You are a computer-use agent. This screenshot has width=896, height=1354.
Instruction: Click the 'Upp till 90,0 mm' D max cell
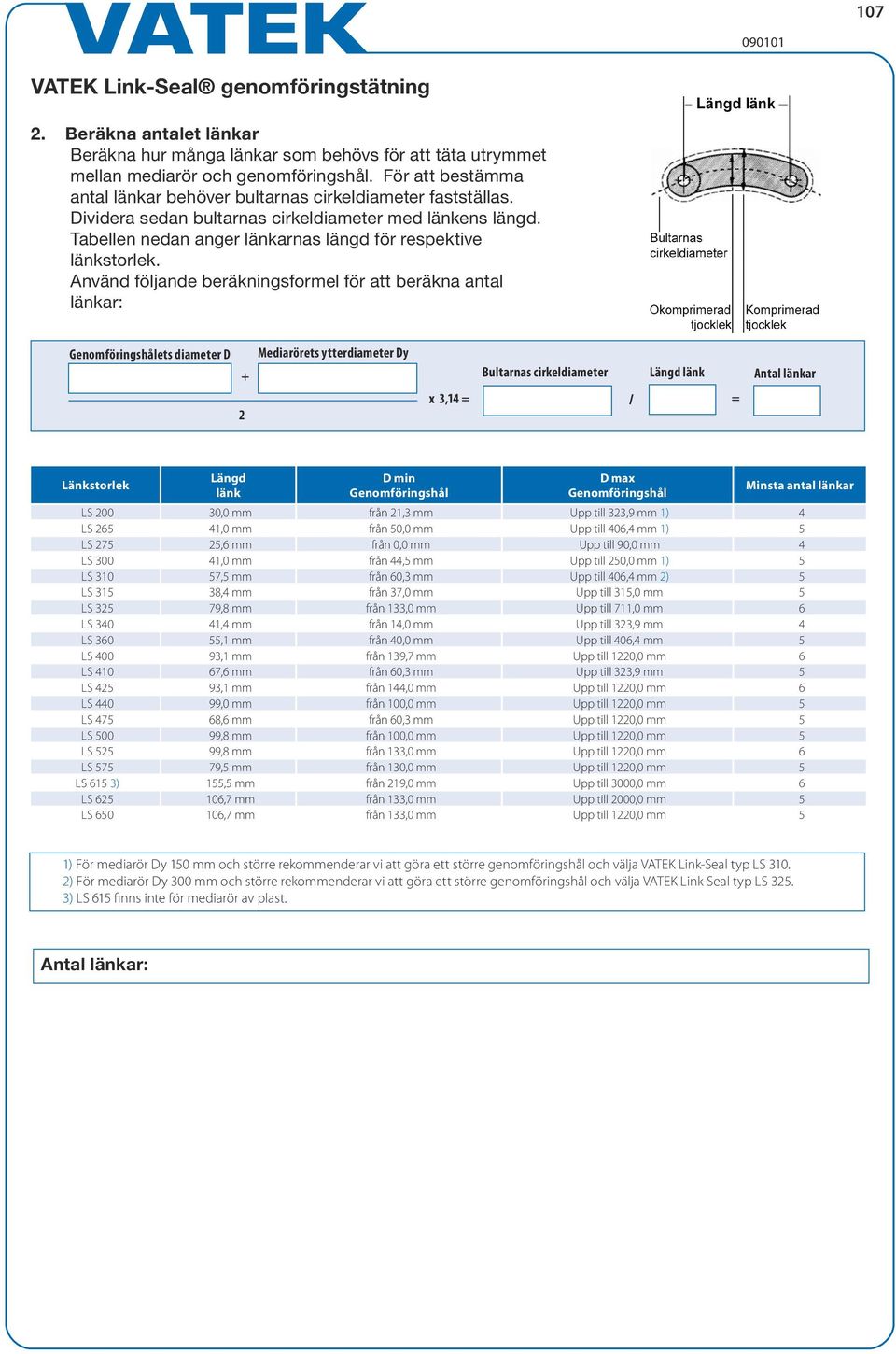(x=620, y=544)
